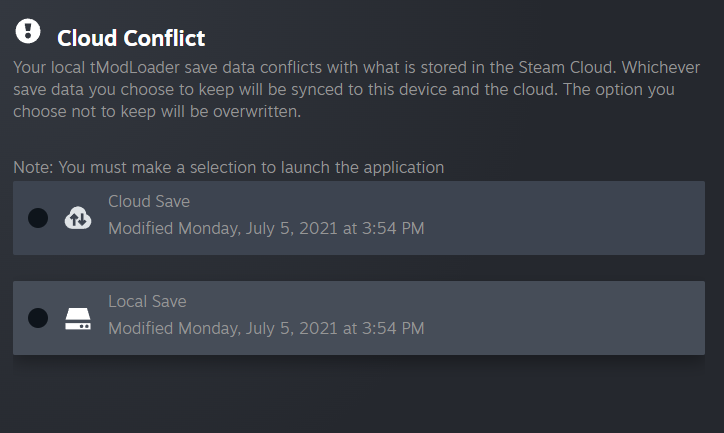
Task: Click the Cloud Save modified date line
Action: pos(266,228)
